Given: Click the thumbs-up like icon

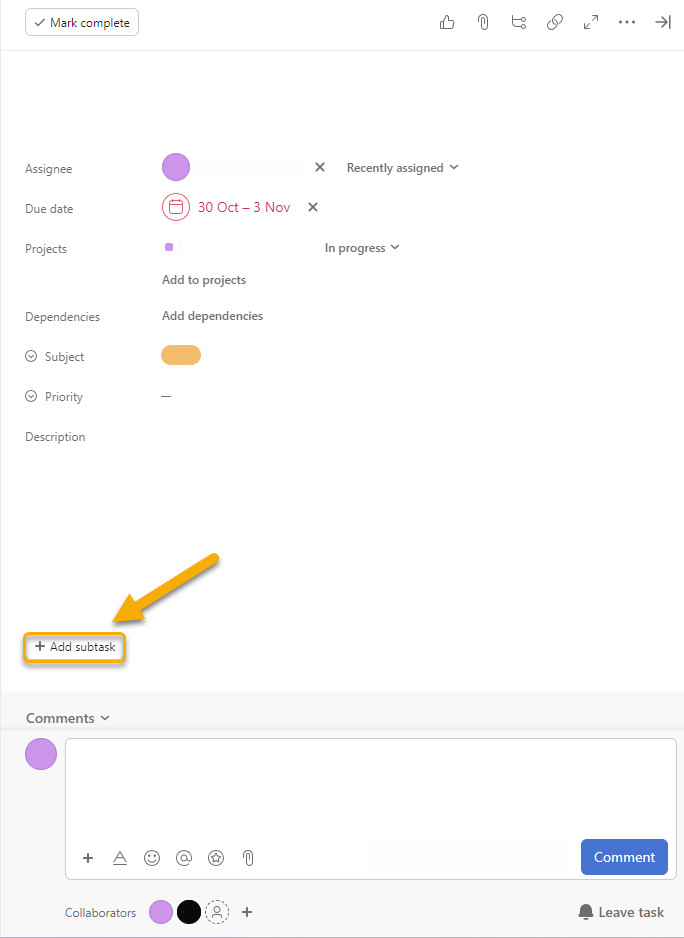Looking at the screenshot, I should pos(447,22).
